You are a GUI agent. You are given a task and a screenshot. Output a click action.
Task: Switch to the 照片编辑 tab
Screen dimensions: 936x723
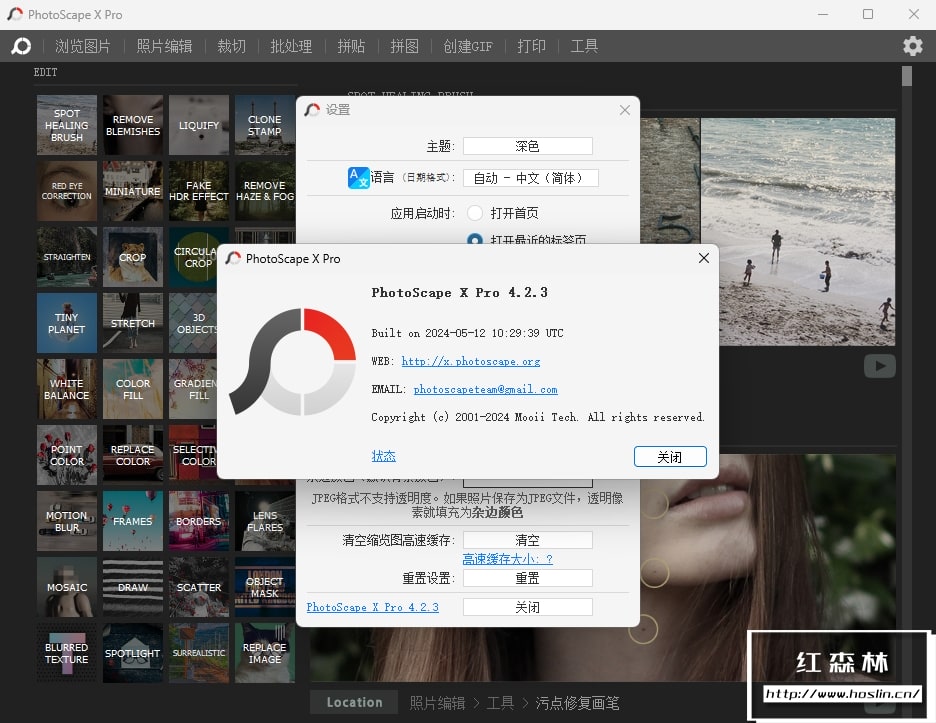[x=164, y=46]
